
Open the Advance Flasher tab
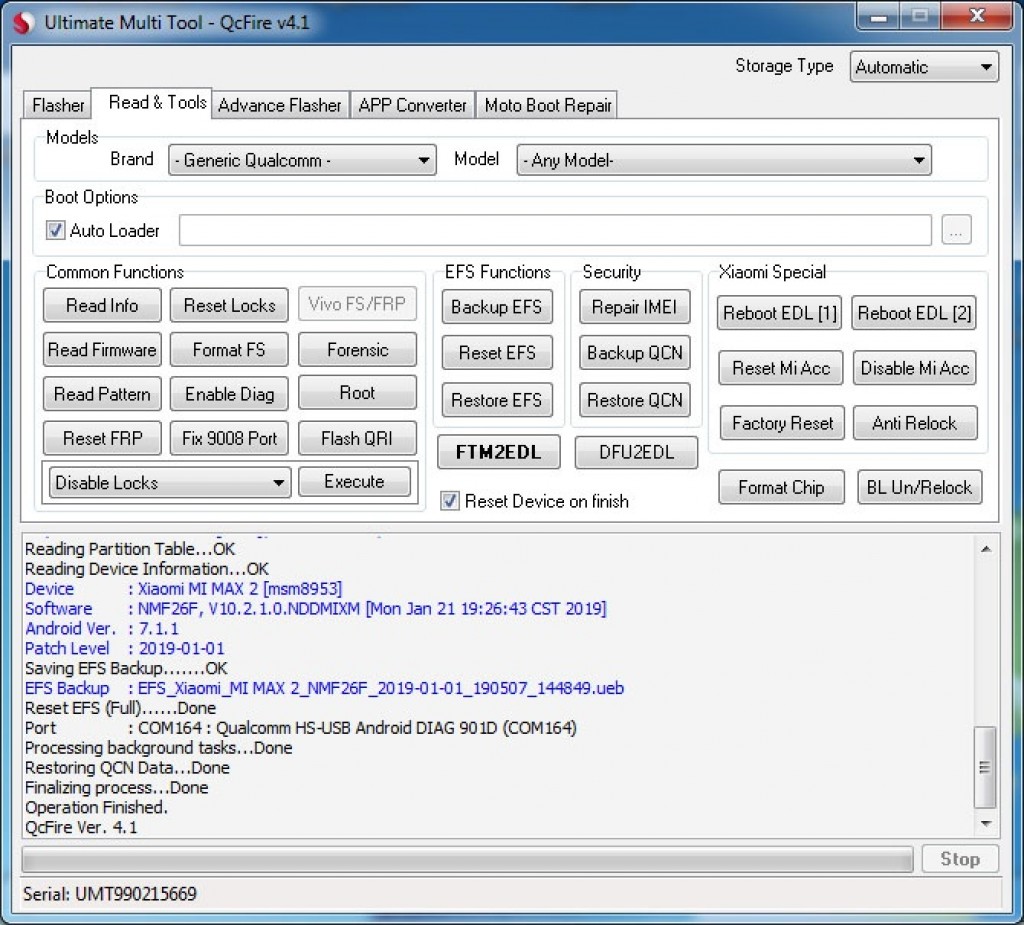280,105
